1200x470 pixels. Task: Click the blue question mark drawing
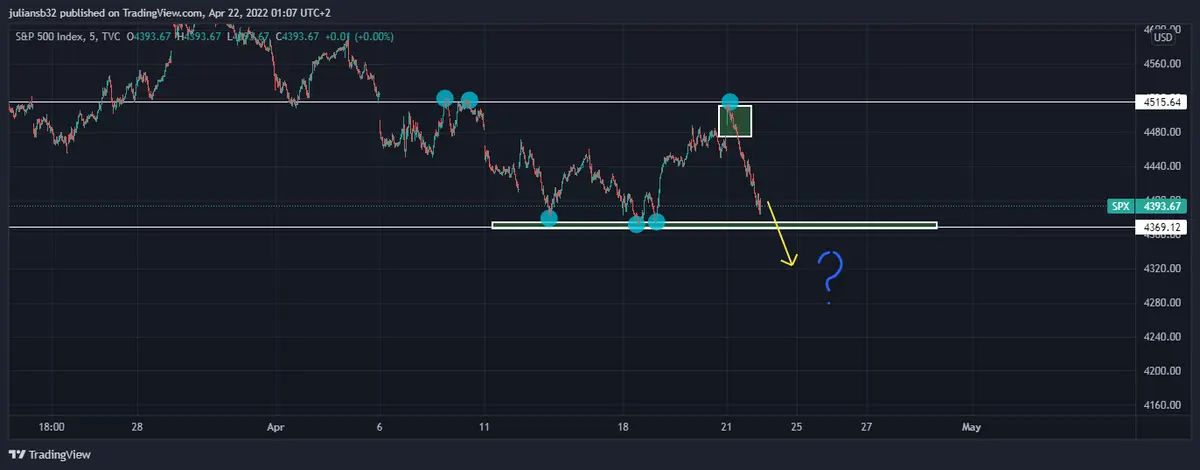click(x=830, y=275)
